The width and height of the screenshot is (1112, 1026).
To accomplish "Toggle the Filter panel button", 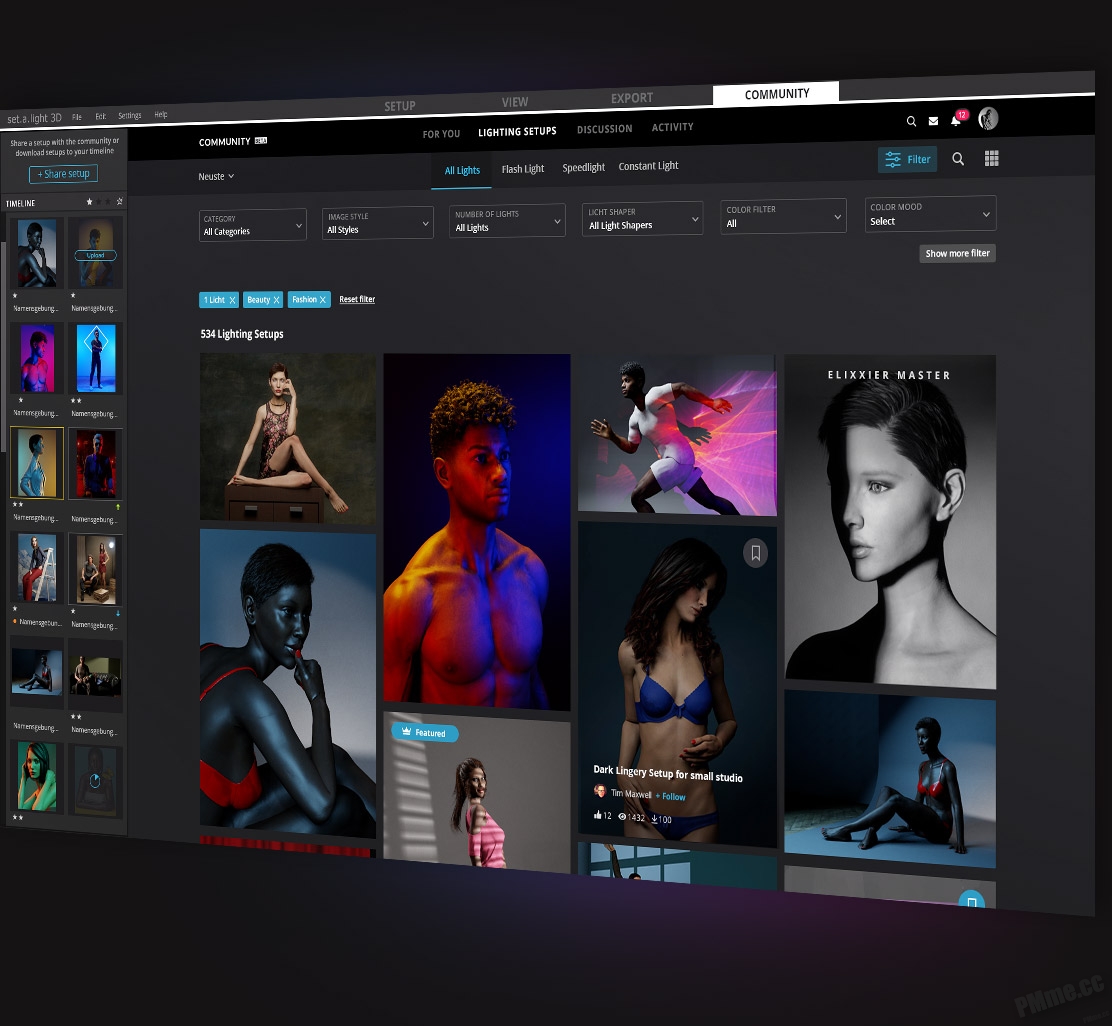I will tap(907, 160).
